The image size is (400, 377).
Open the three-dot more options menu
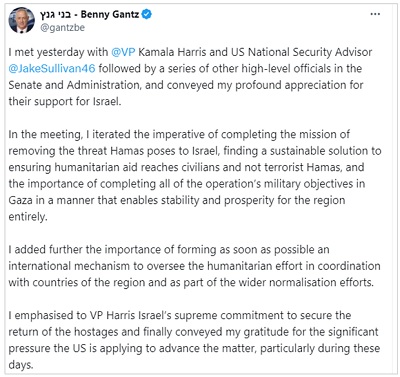(375, 14)
